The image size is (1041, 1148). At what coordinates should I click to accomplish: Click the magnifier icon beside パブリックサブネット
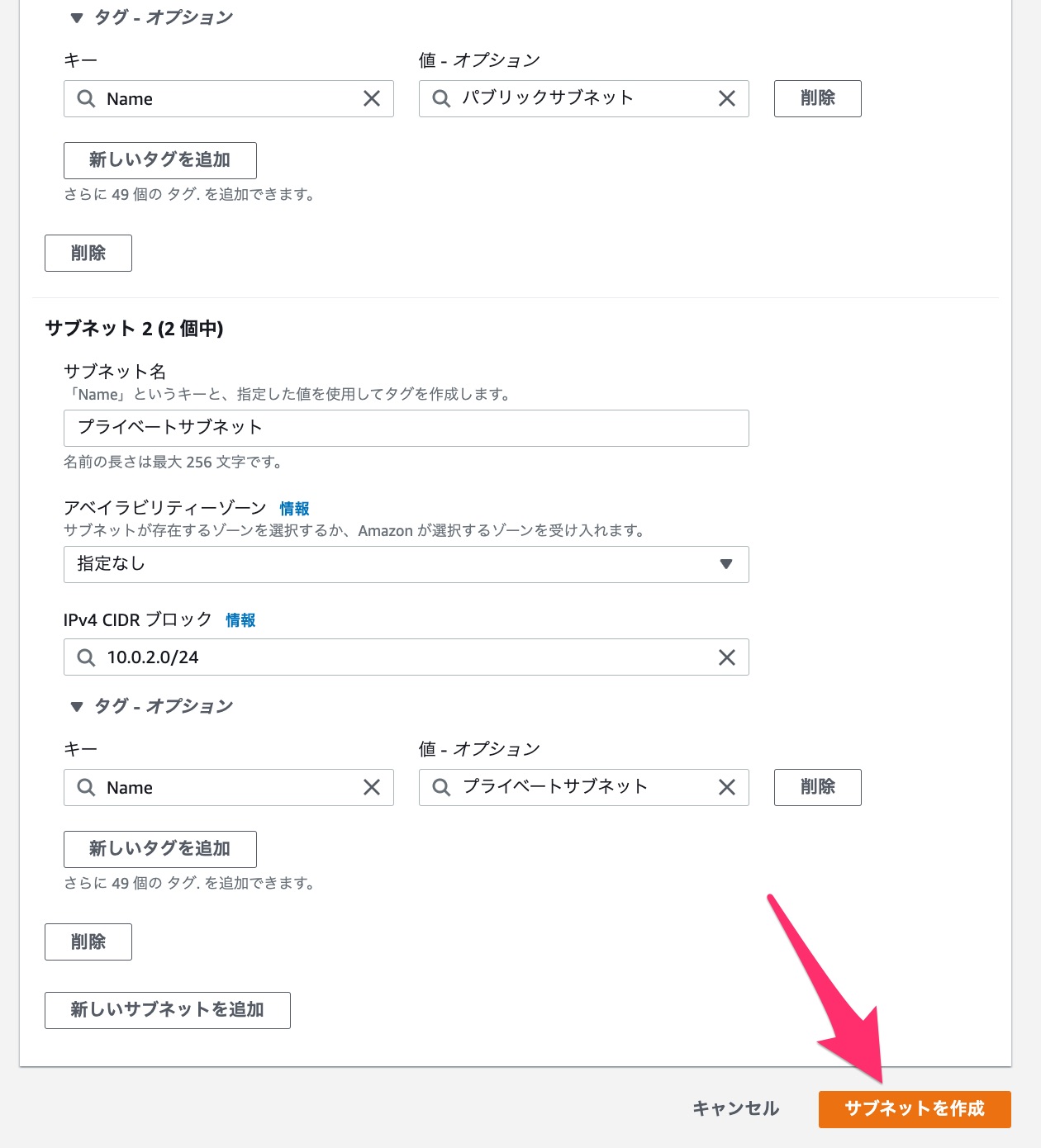click(441, 98)
